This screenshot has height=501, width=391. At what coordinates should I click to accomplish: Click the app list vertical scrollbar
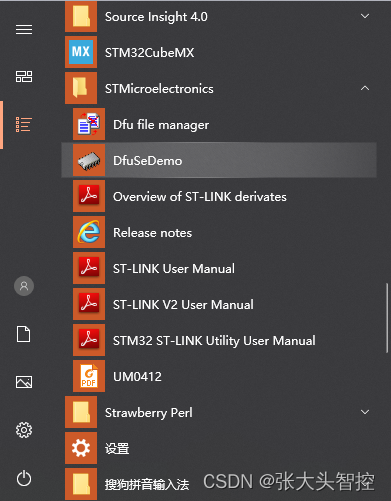coord(387,318)
